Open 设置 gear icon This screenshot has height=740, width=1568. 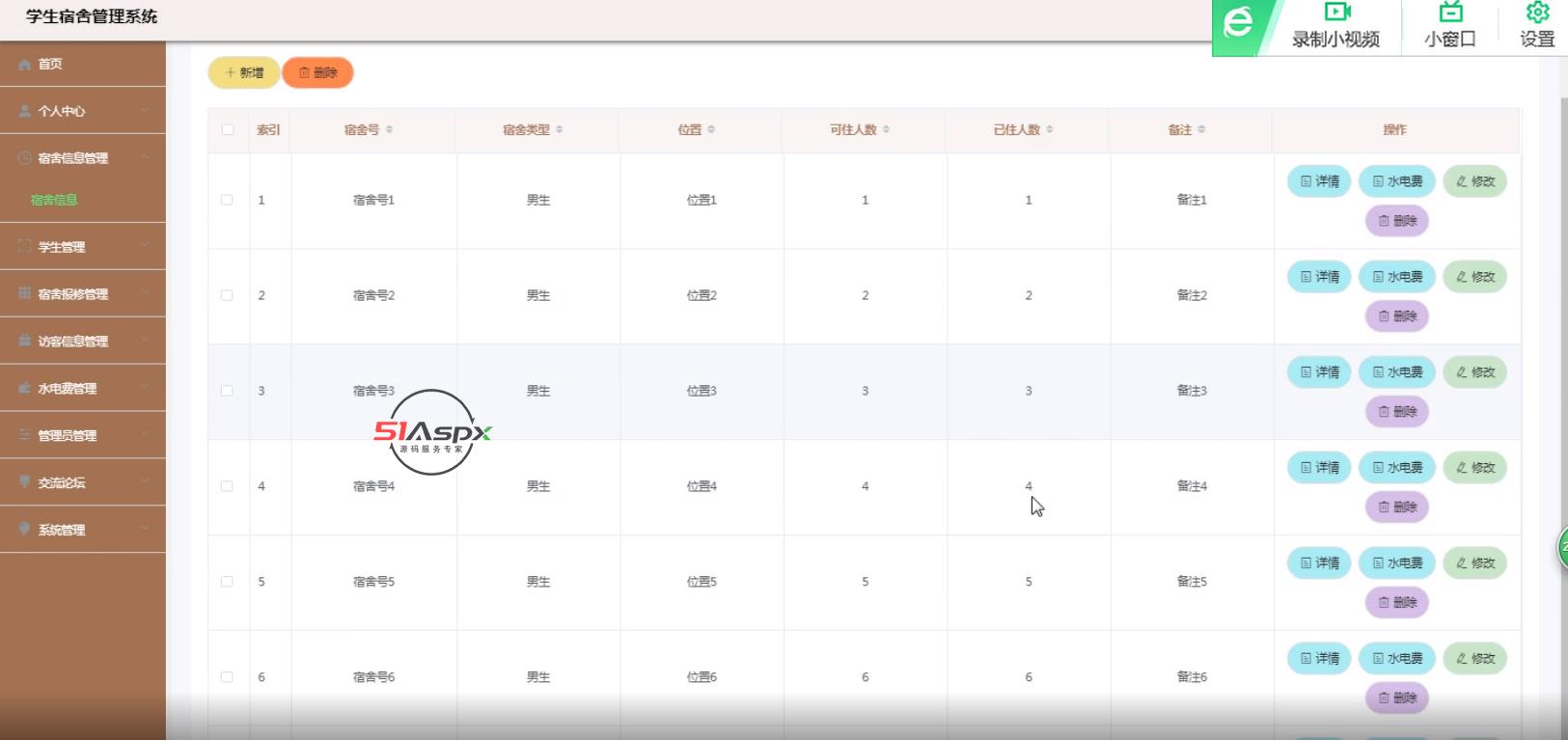tap(1537, 12)
